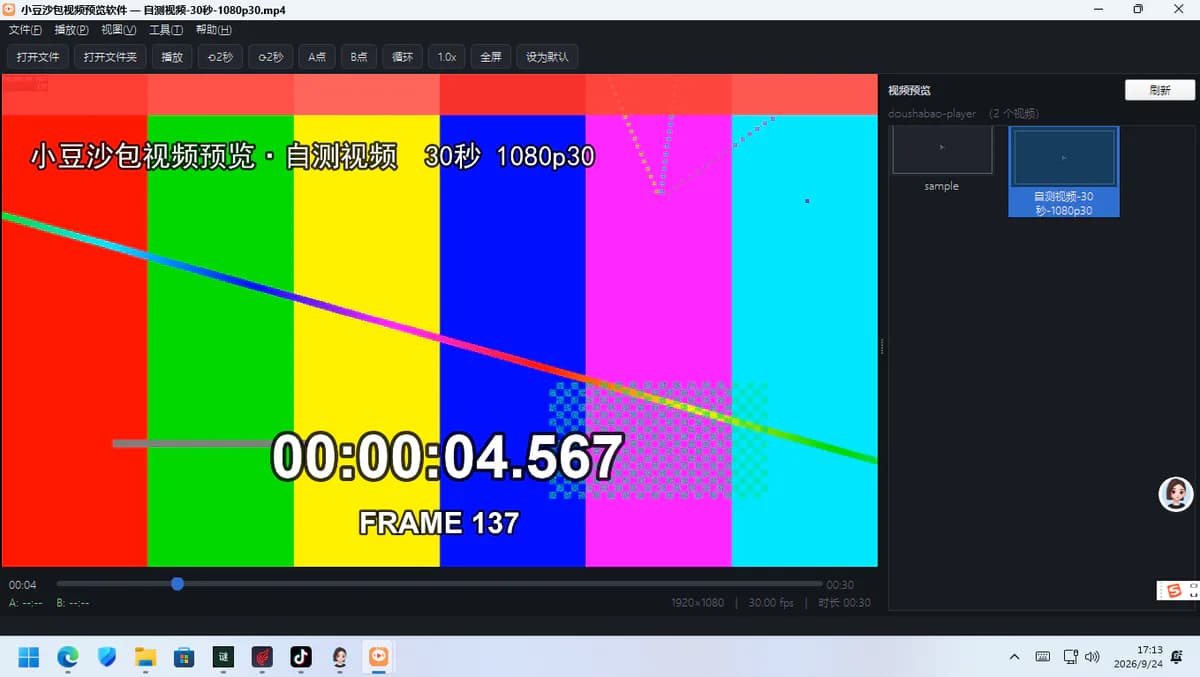Click the playback progress slider handle
1200x677 pixels.
pos(177,583)
